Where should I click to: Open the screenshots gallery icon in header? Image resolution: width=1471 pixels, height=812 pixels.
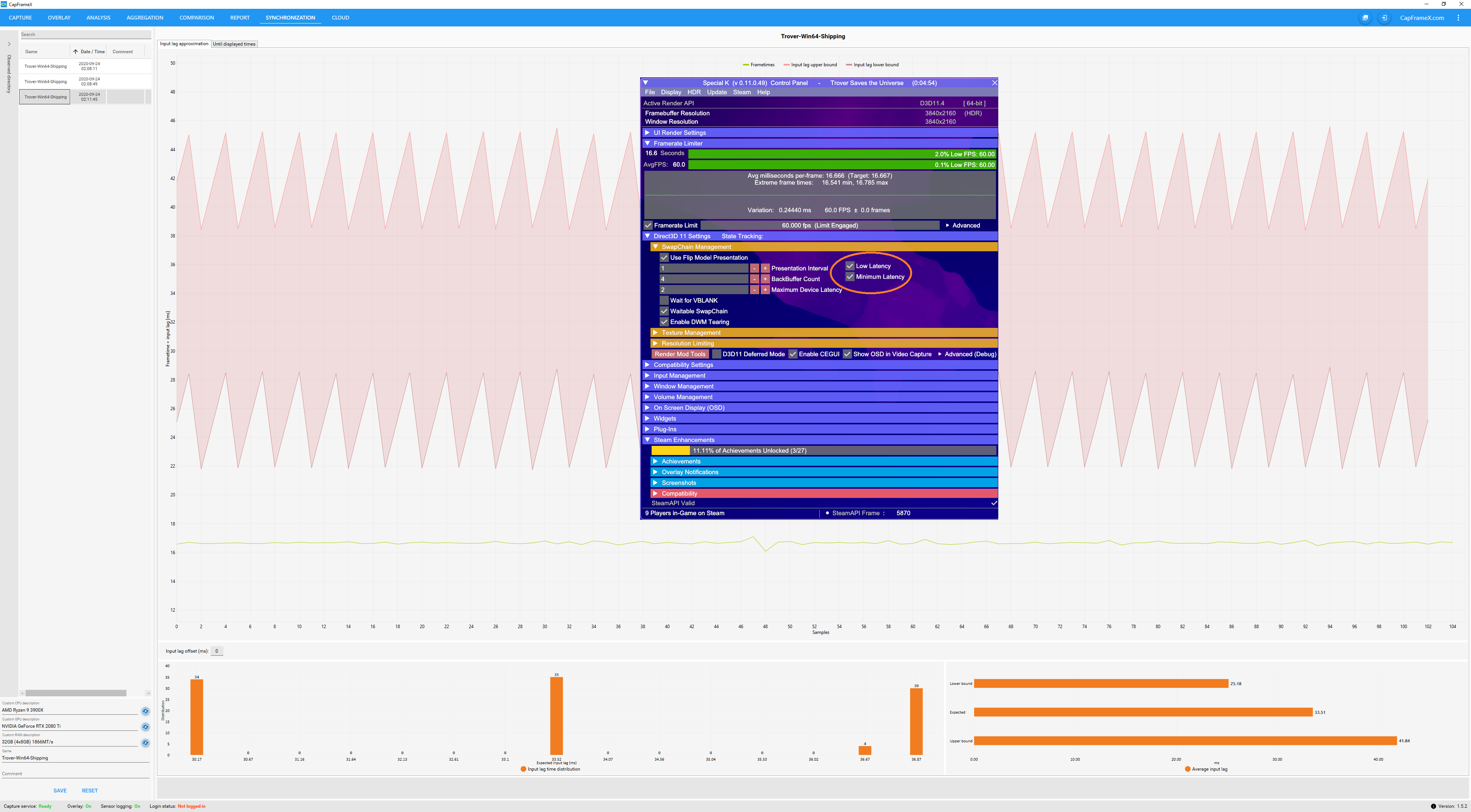pos(1365,18)
